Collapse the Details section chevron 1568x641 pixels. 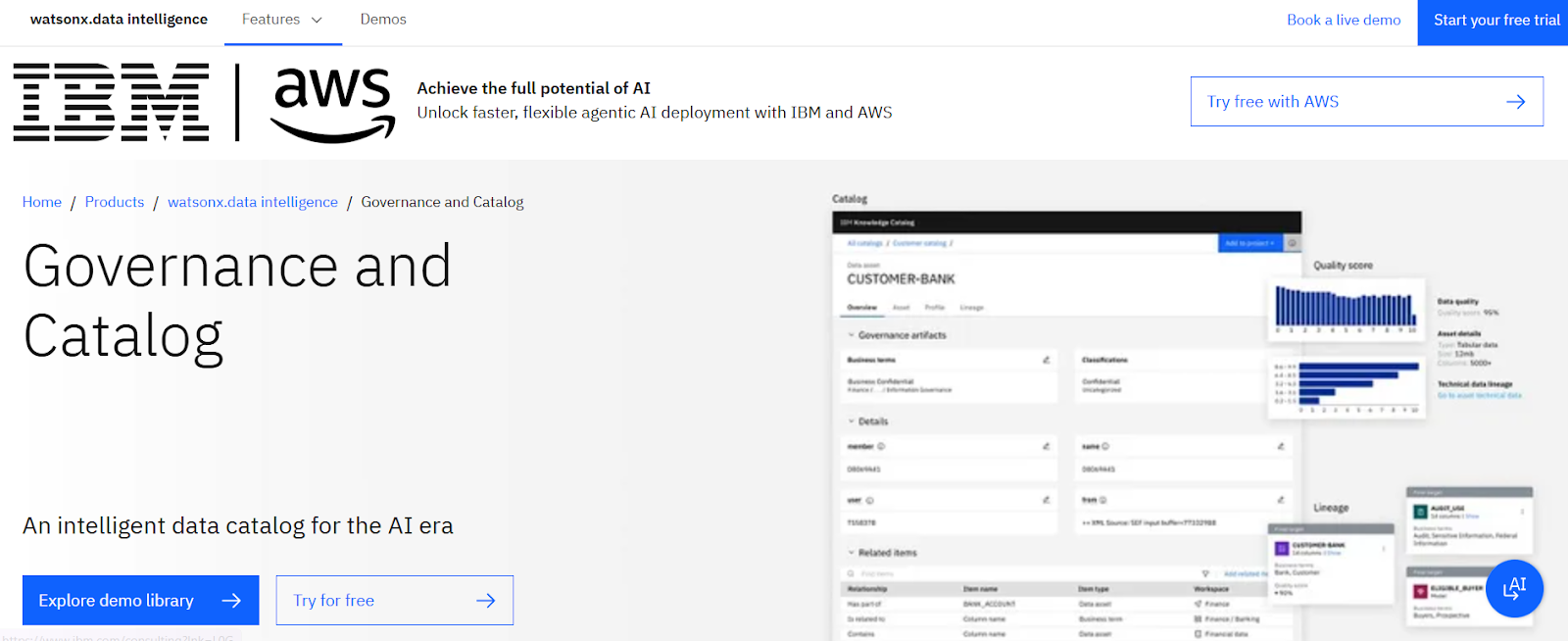[851, 421]
